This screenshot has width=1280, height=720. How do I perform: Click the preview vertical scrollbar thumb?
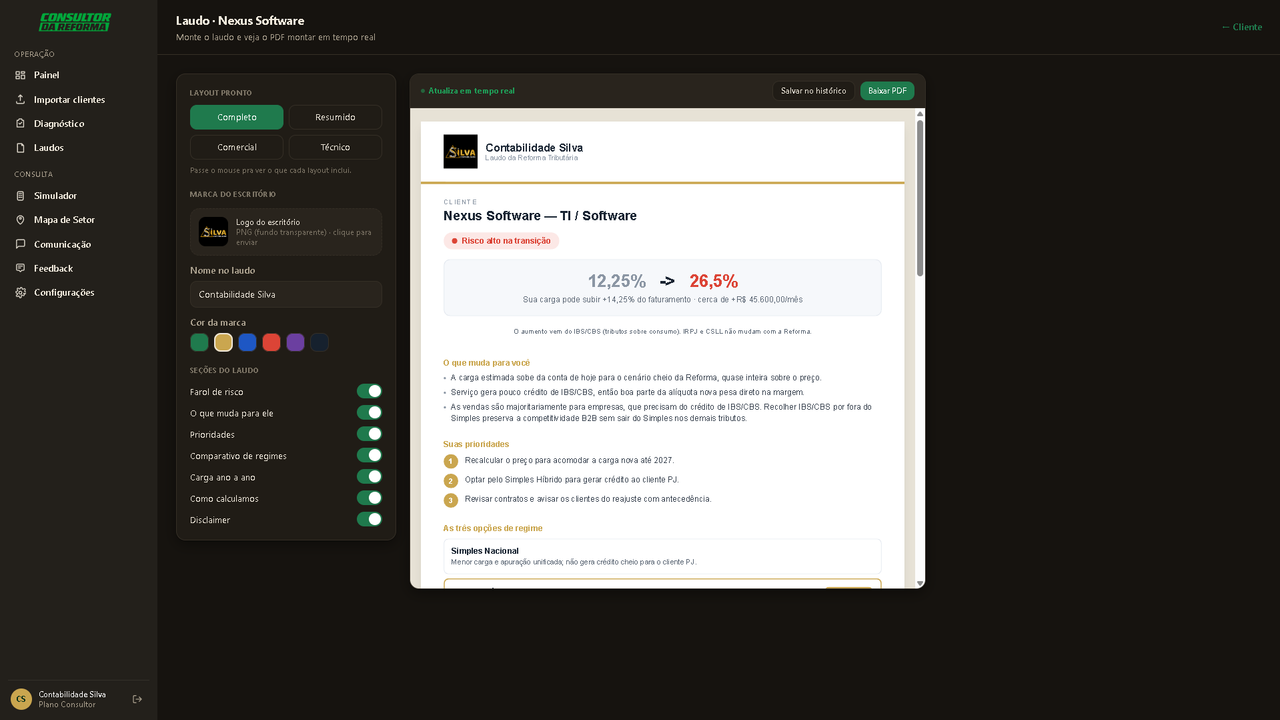(920, 198)
